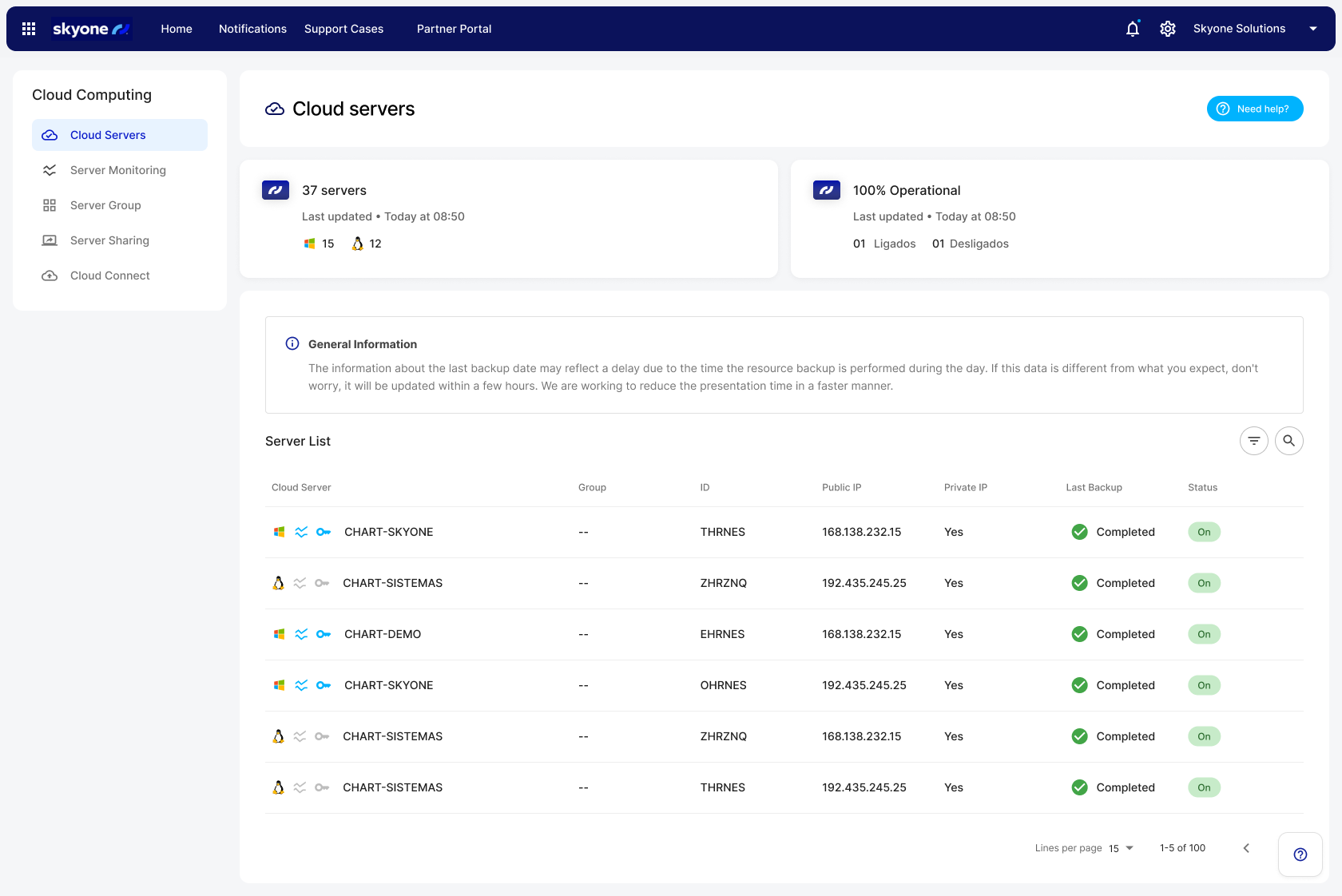Open the Partner Portal menu item

click(454, 29)
